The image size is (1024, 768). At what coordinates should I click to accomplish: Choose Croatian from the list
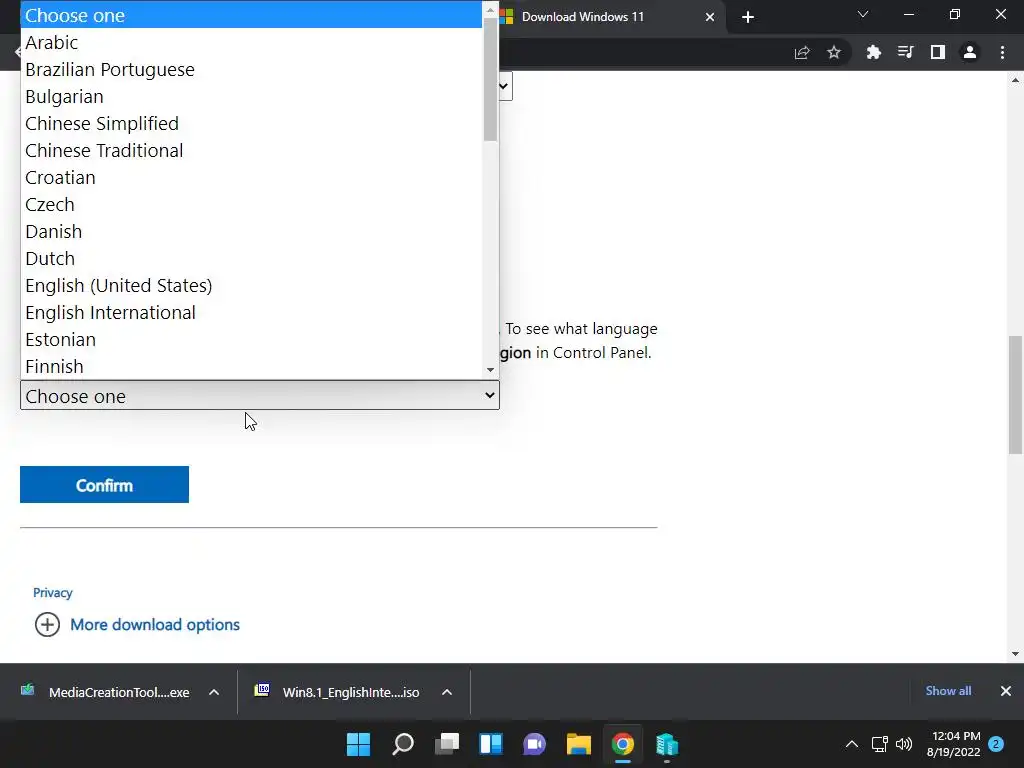[x=251, y=178]
